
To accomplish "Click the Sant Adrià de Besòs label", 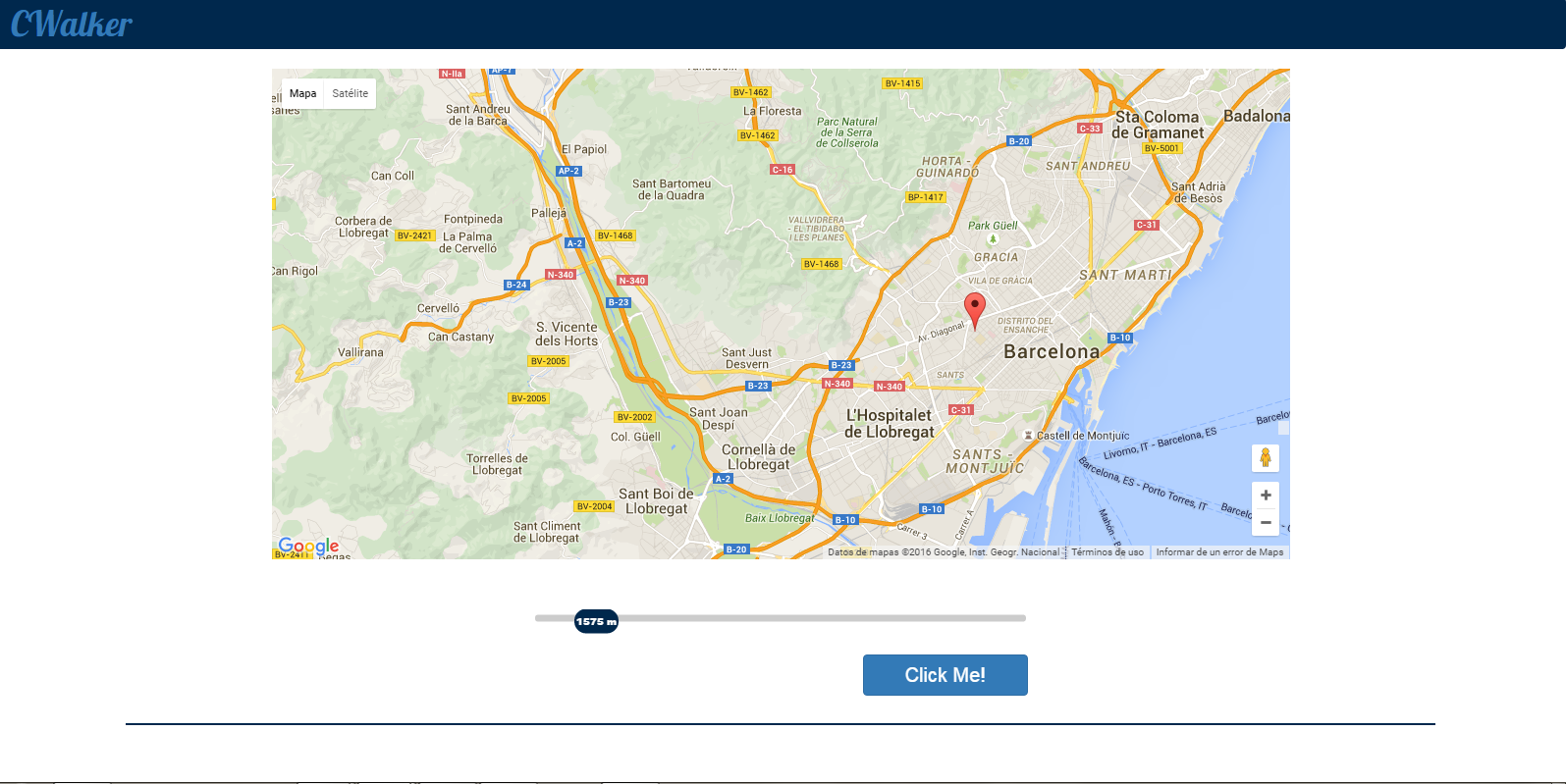I will tap(1198, 192).
